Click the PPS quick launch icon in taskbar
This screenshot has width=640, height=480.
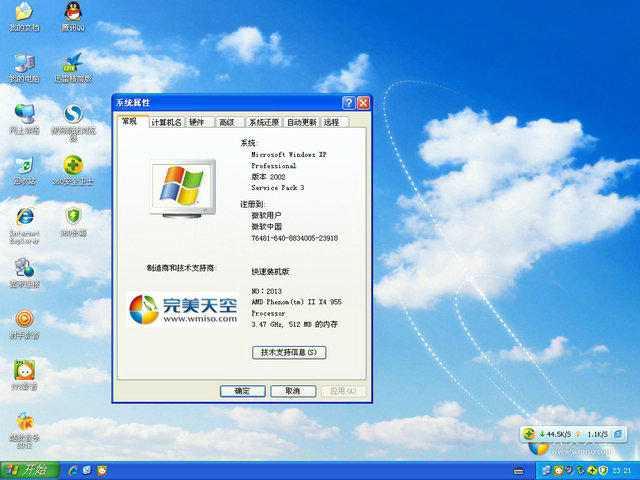[x=102, y=471]
